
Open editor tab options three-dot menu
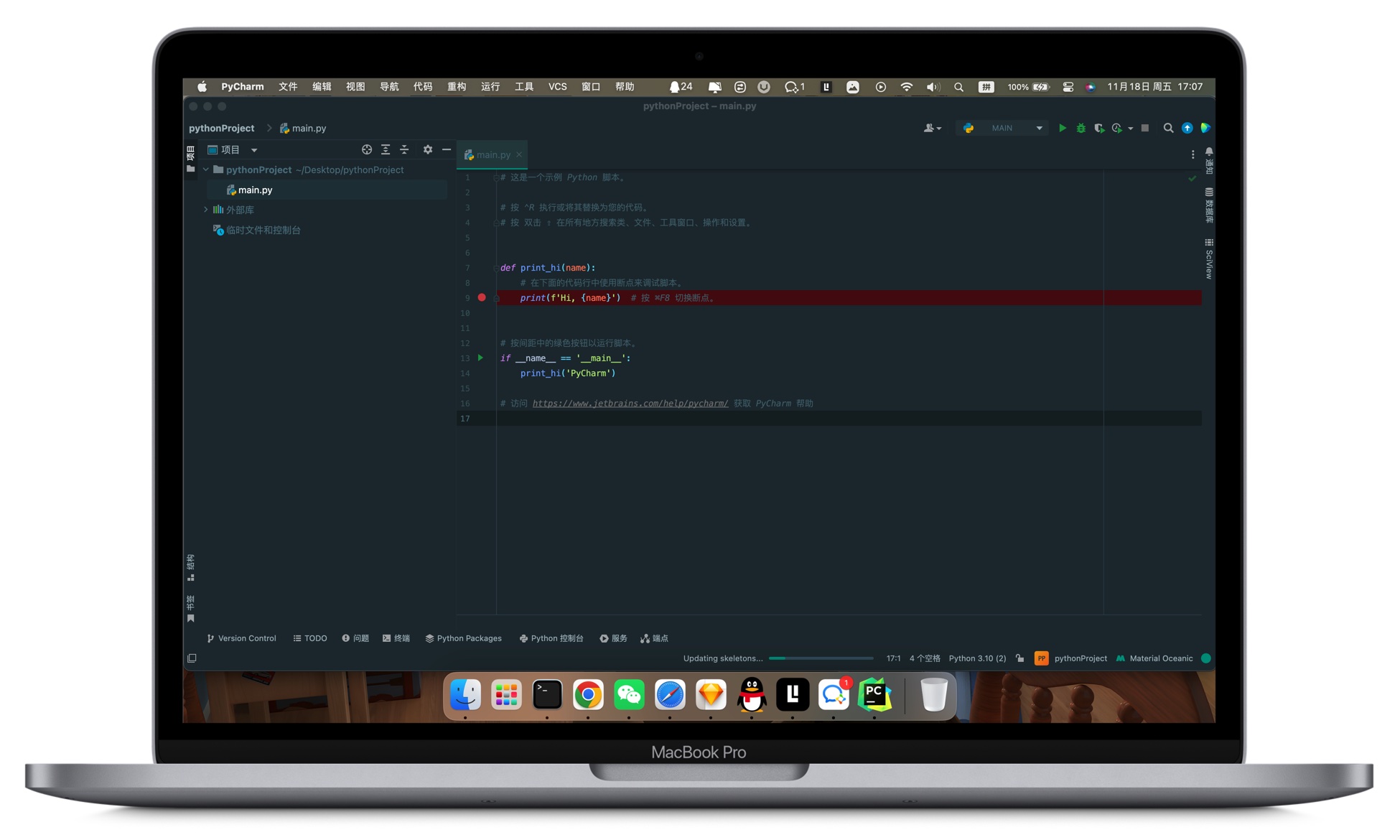click(1193, 154)
